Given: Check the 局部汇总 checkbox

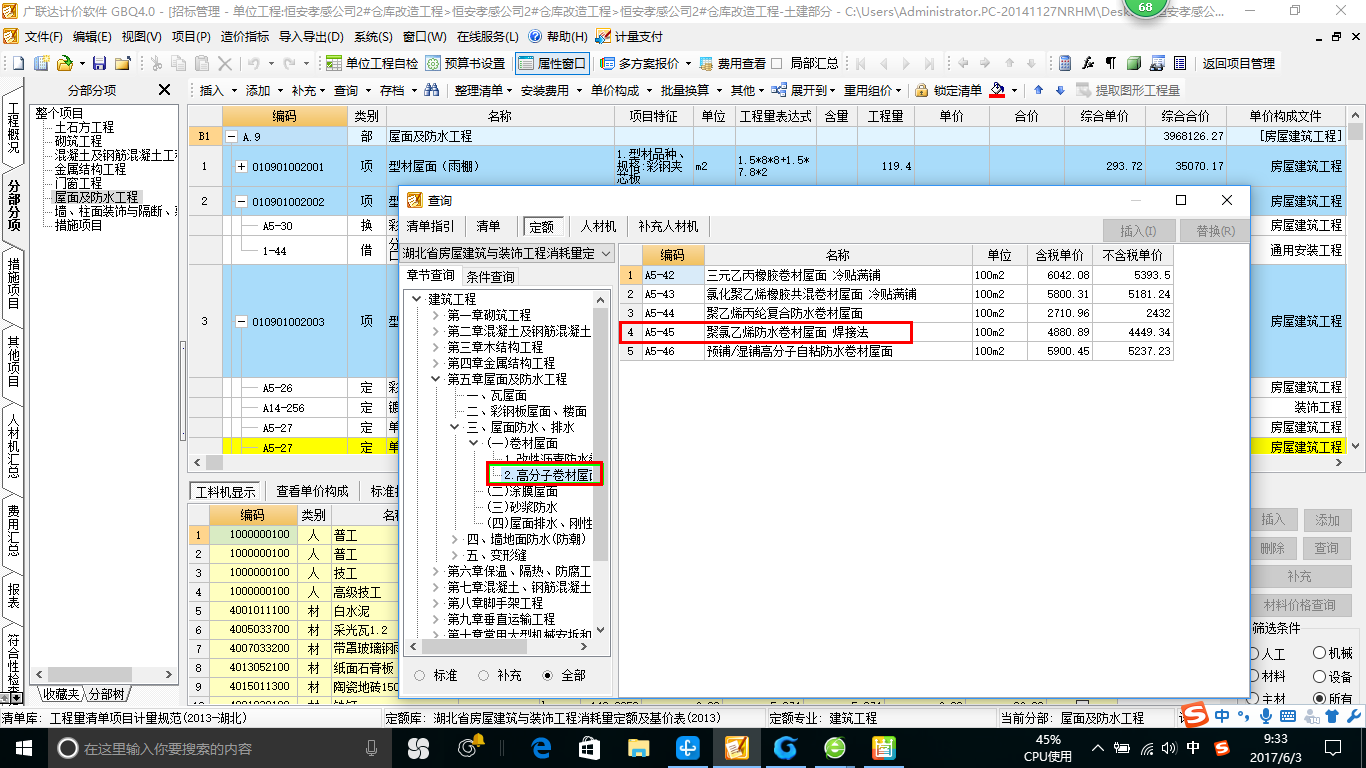Looking at the screenshot, I should click(777, 63).
